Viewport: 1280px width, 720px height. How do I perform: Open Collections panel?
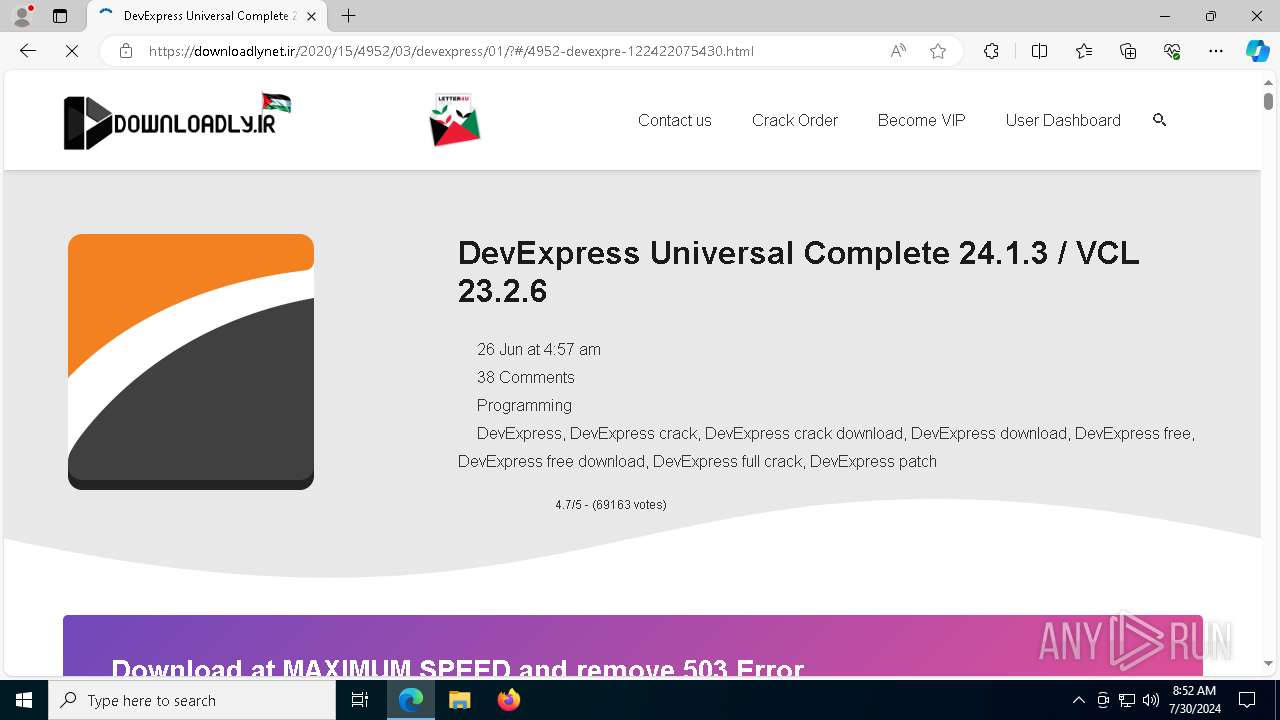1128,51
